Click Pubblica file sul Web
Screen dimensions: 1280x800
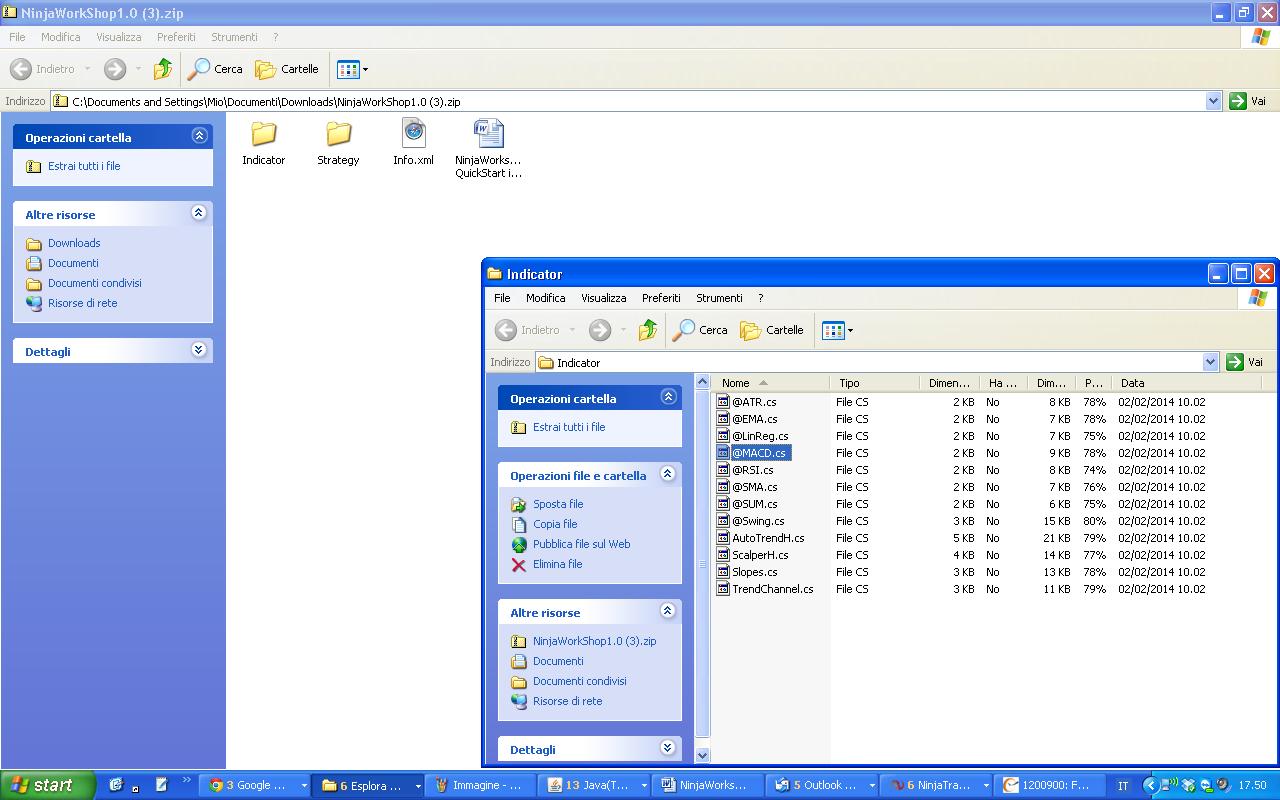tap(581, 544)
